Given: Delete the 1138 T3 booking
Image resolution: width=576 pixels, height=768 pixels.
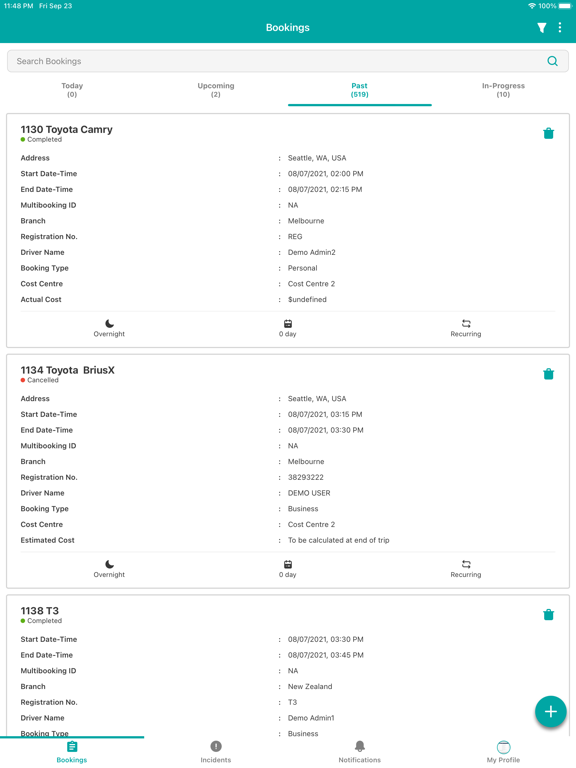Looking at the screenshot, I should coord(548,615).
